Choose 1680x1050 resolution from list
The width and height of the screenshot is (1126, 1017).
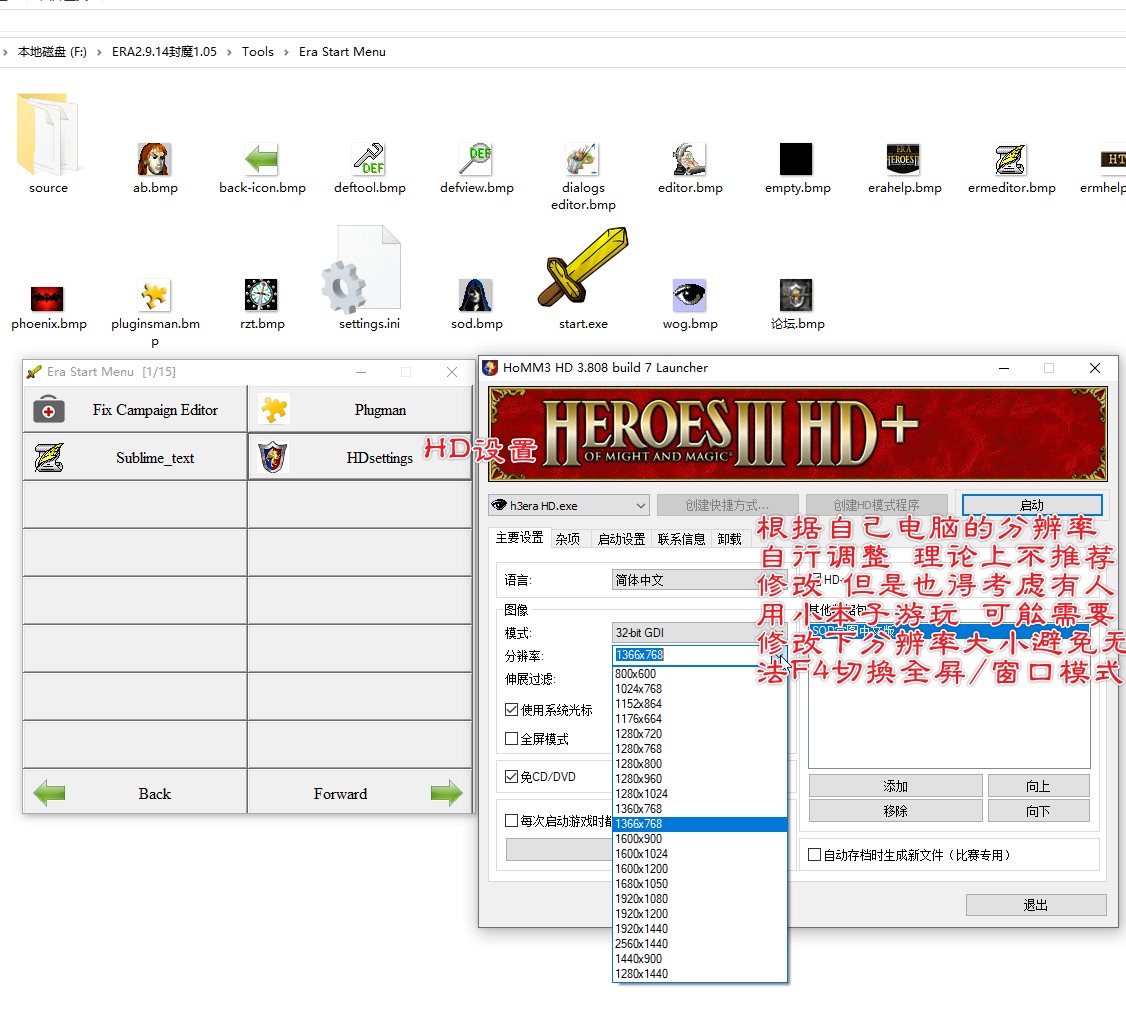pos(700,883)
